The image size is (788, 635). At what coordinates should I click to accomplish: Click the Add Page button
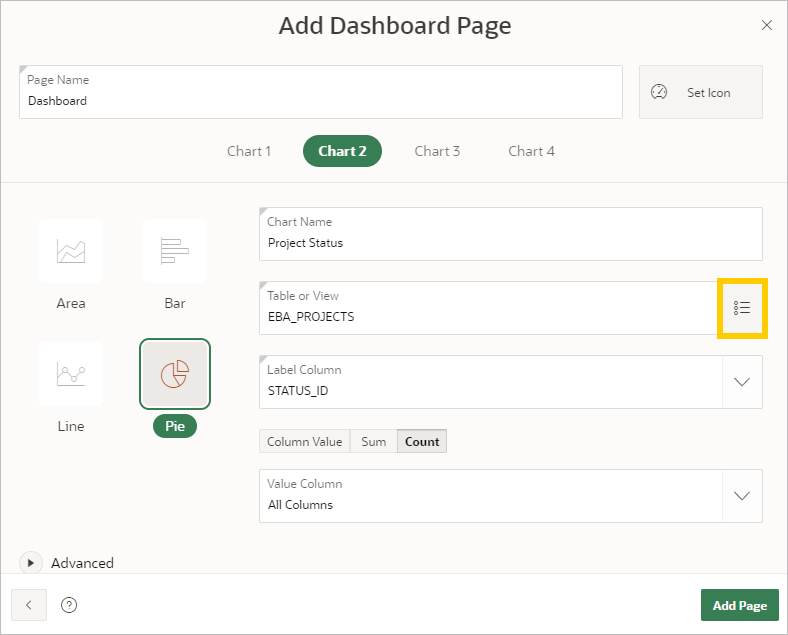(740, 605)
